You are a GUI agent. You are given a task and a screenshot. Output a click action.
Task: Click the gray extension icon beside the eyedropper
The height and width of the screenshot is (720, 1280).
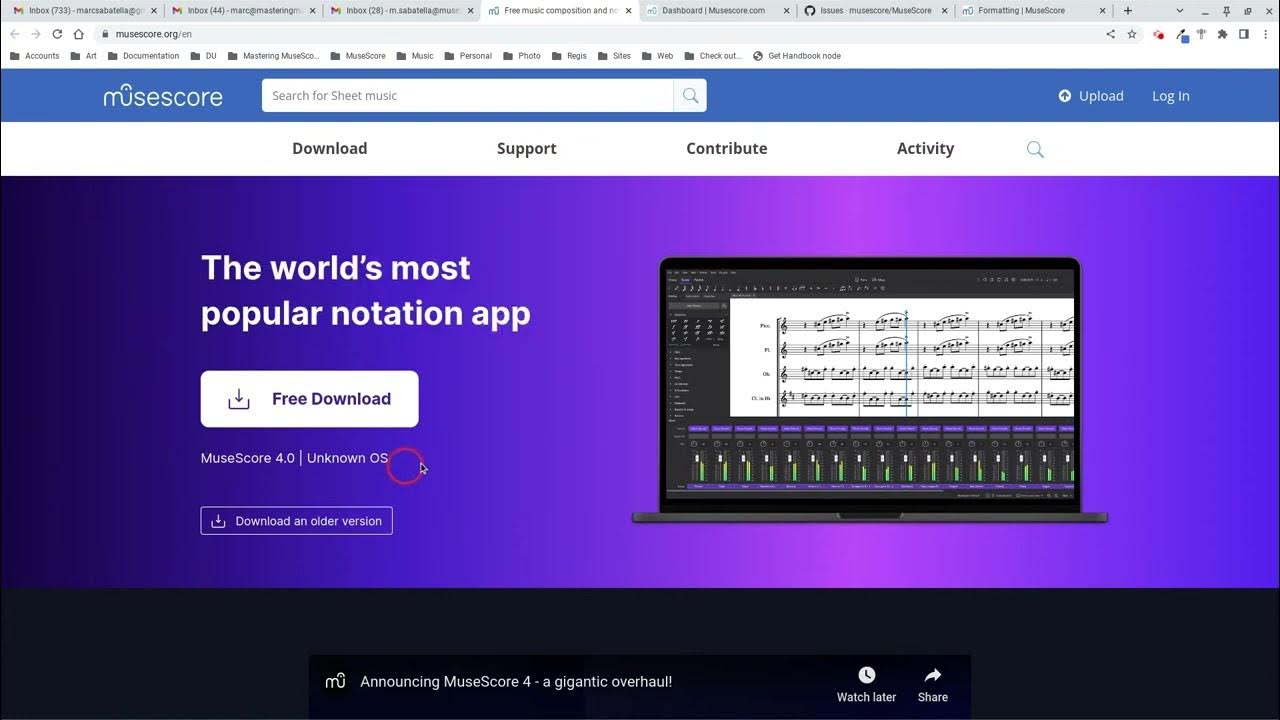1201,34
